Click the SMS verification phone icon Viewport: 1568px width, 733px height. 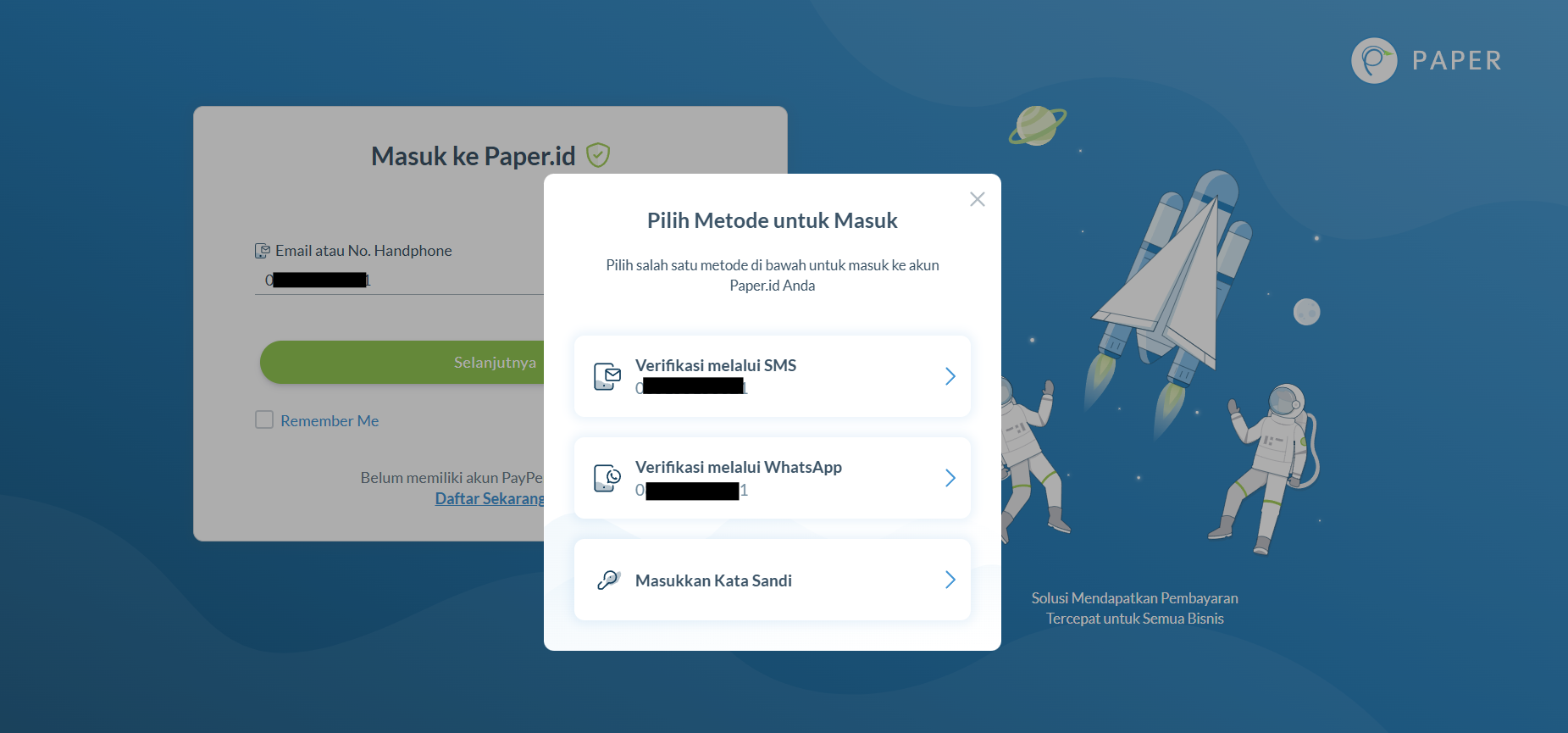click(x=607, y=376)
